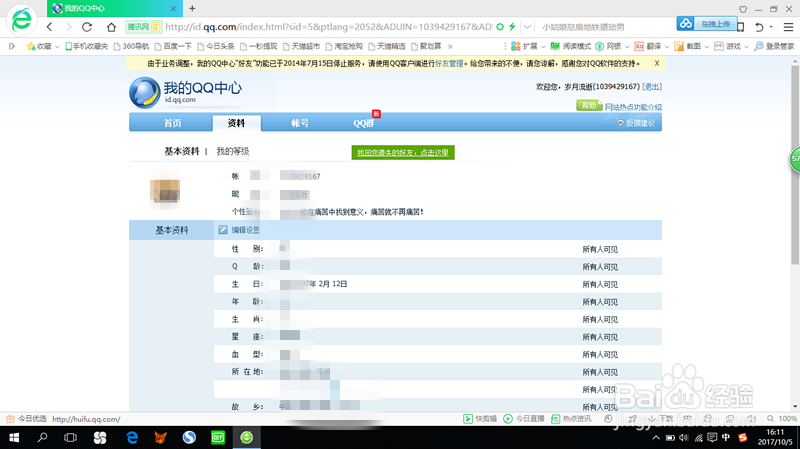
Task: Click green 找回您遗失的好友 button
Action: [403, 153]
